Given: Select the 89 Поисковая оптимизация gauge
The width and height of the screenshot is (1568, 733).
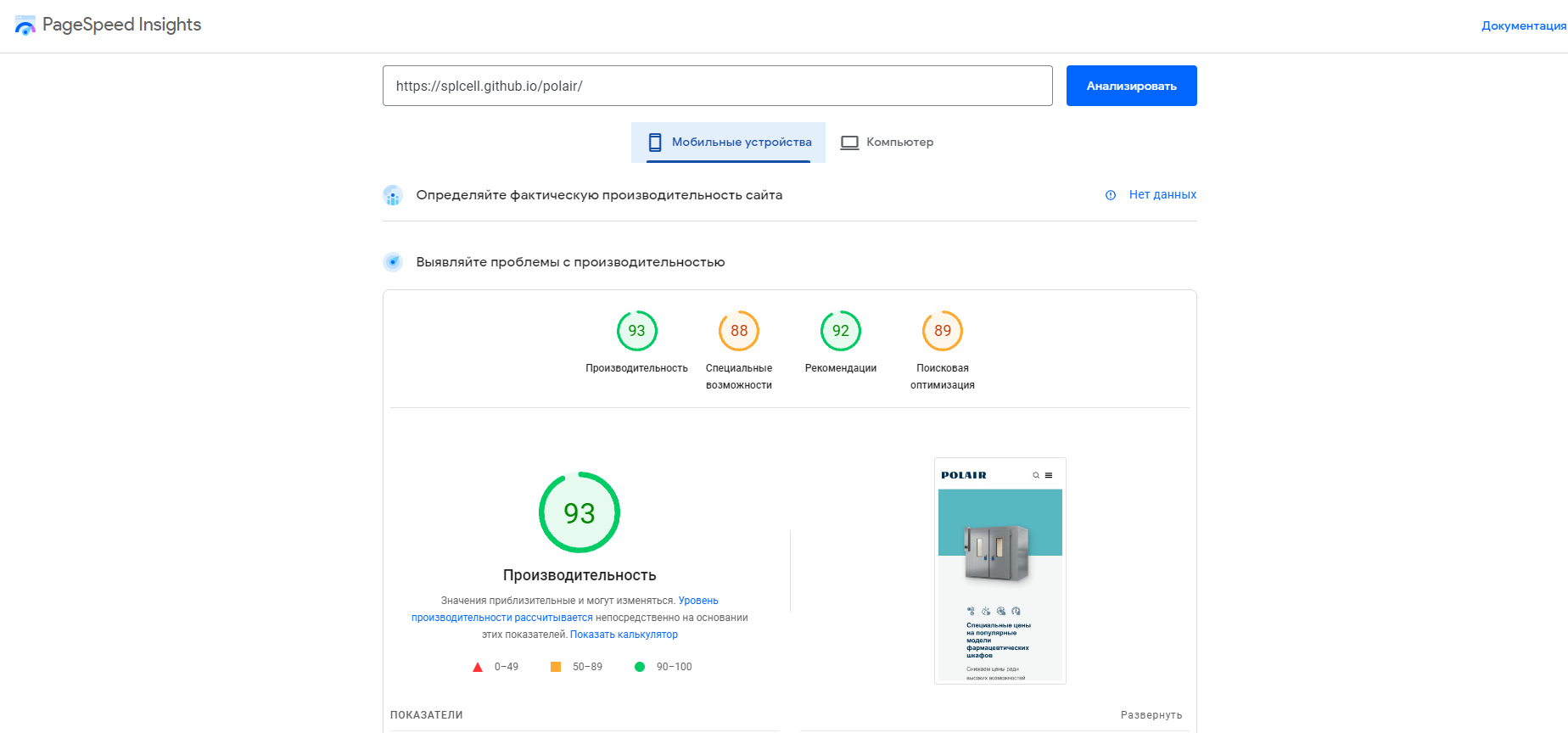Looking at the screenshot, I should pyautogui.click(x=943, y=331).
